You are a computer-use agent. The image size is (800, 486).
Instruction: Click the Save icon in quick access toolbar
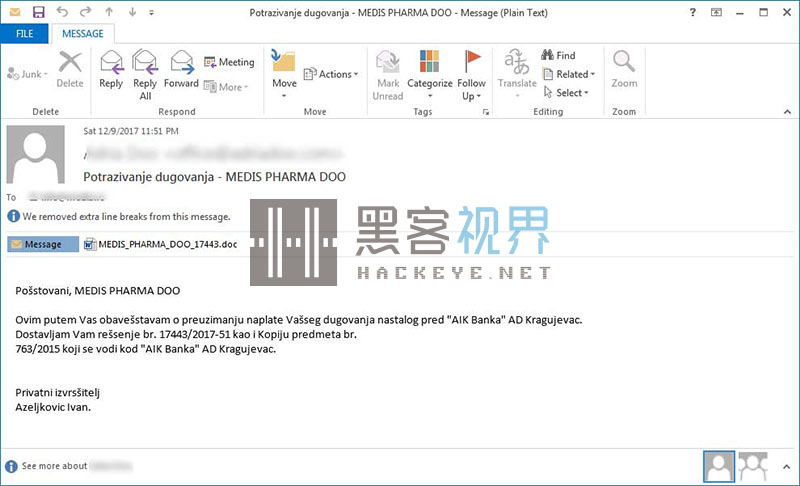coord(38,12)
